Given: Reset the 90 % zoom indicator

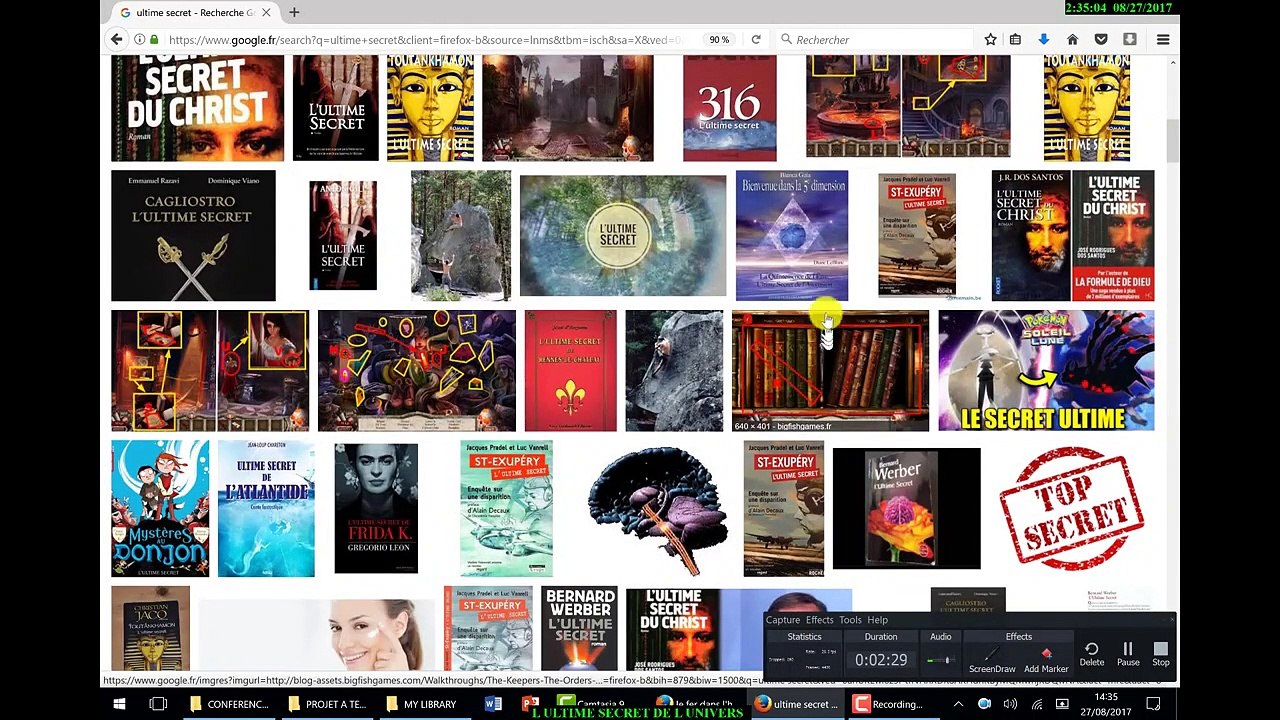Looking at the screenshot, I should 719,39.
